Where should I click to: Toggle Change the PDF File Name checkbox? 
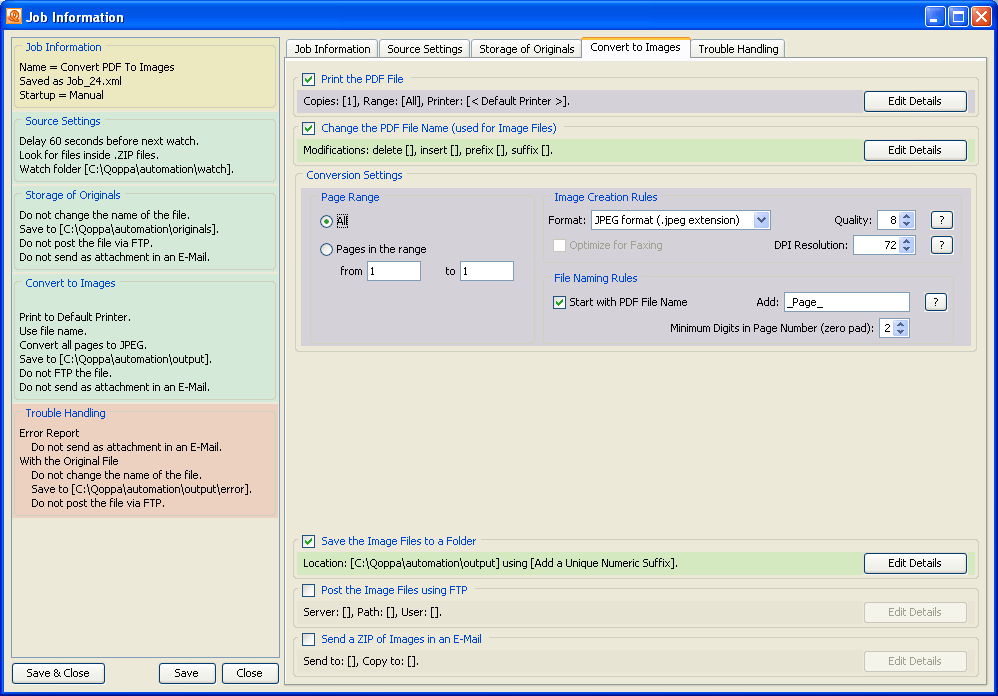[309, 129]
